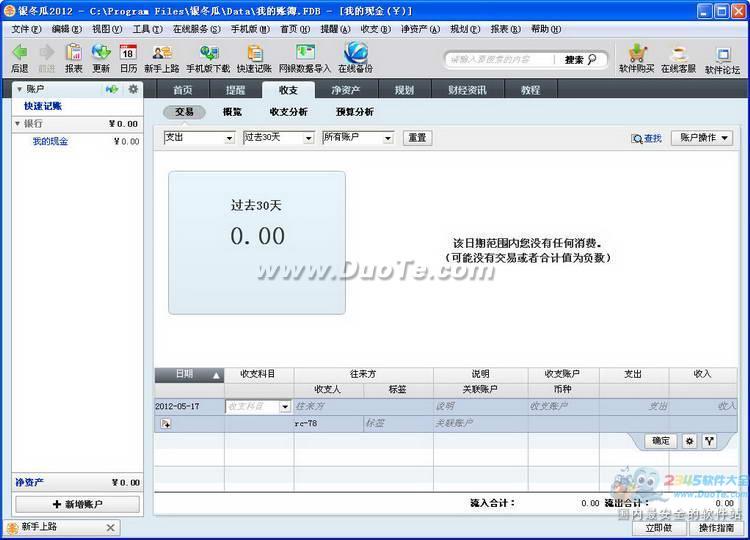Viewport: 750px width, 540px height.
Task: Collapse the 银行 account group
Action: tap(17, 124)
